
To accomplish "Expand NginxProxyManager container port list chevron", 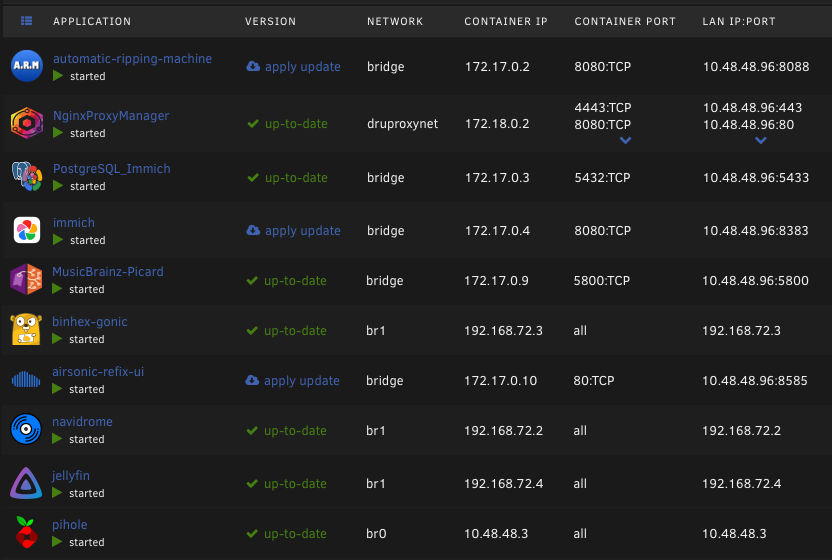I will coord(626,141).
